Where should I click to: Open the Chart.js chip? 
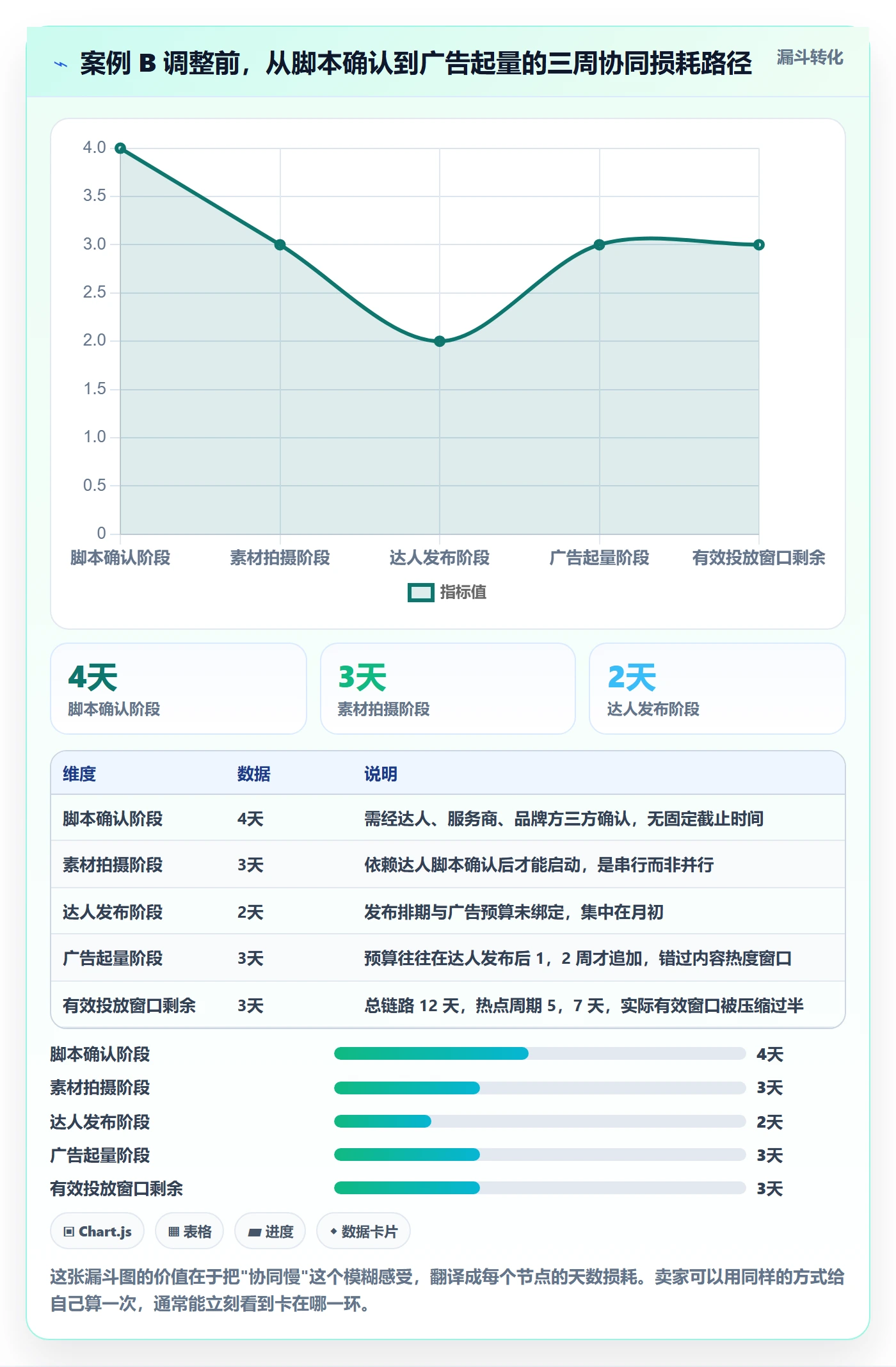point(97,1231)
